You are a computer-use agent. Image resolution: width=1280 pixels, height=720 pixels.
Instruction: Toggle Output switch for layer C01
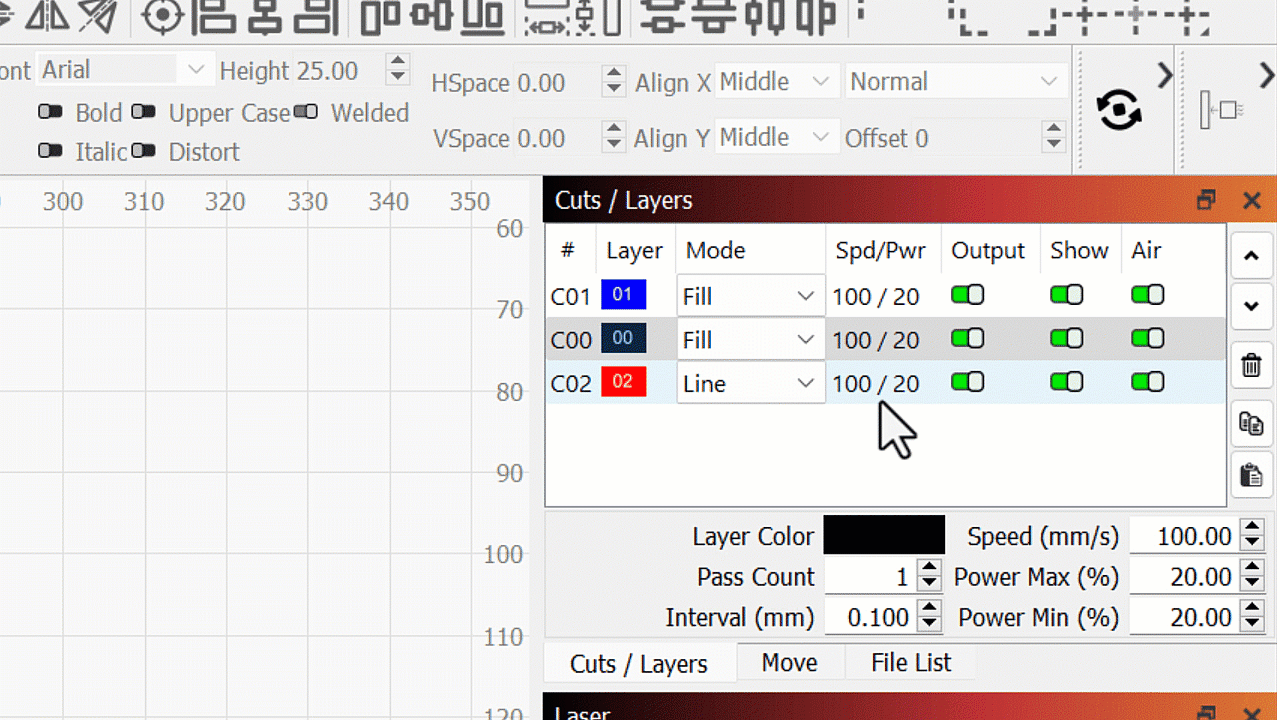[967, 295]
